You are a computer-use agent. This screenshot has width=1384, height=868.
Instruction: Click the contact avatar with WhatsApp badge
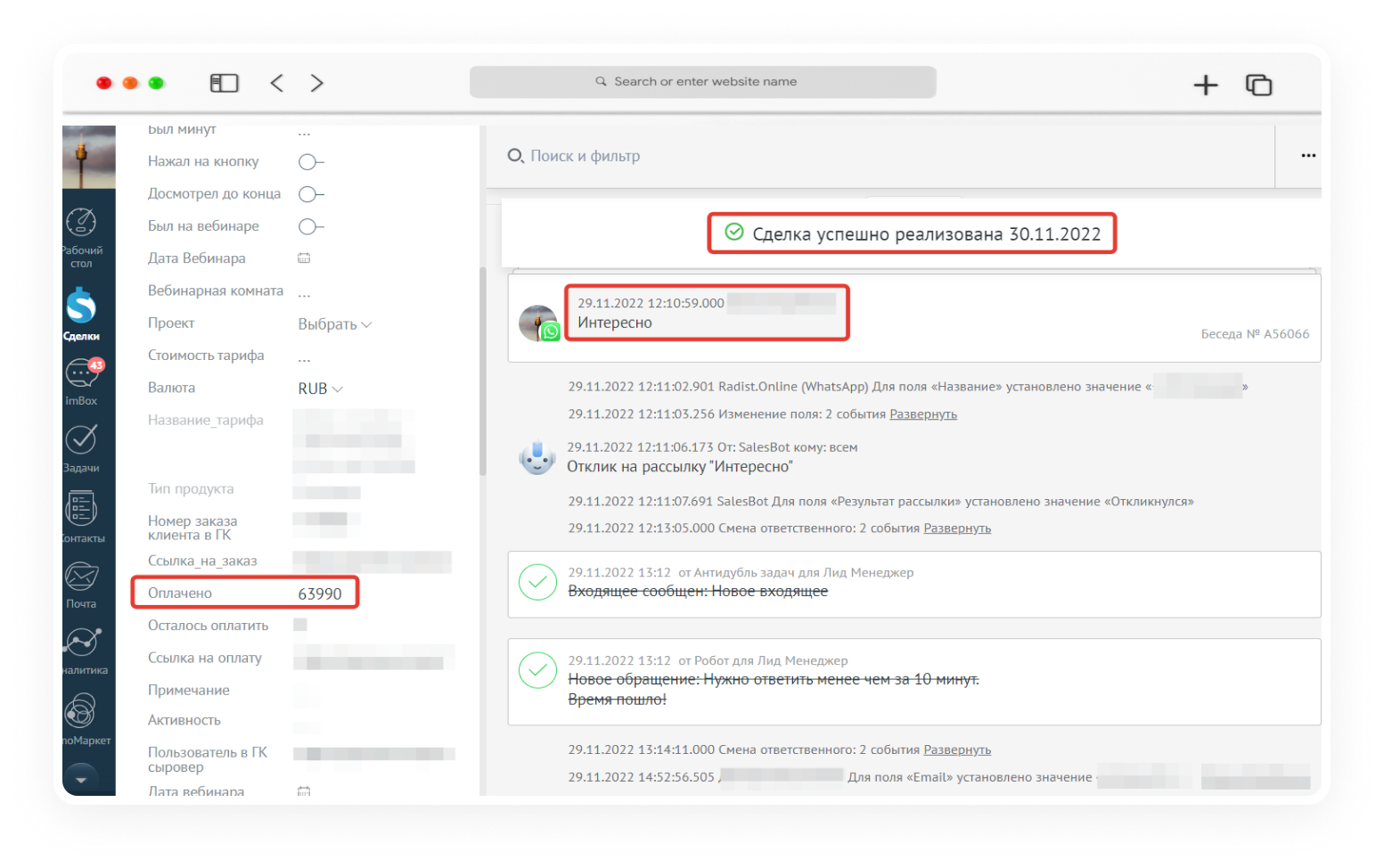pyautogui.click(x=538, y=323)
